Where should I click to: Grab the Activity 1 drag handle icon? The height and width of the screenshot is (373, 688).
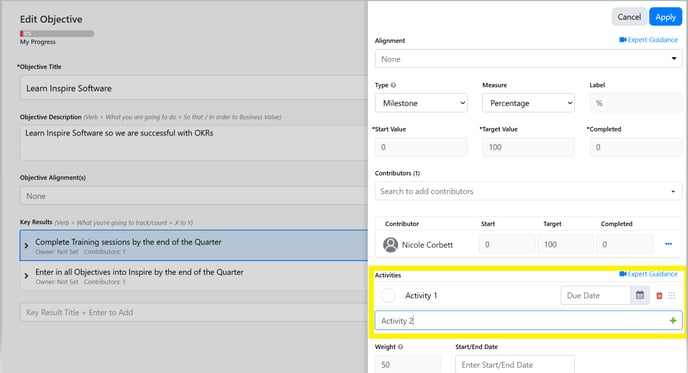click(672, 296)
